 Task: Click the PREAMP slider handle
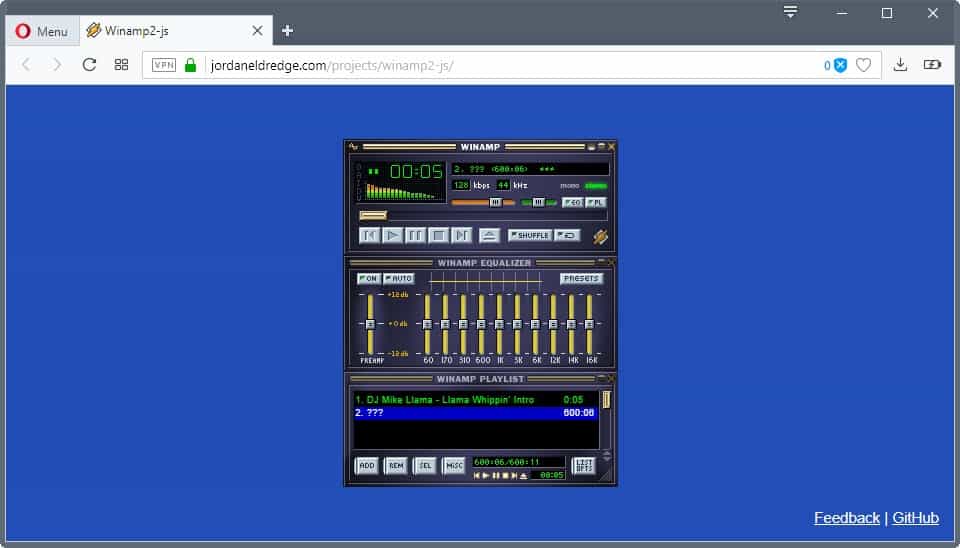click(x=370, y=324)
